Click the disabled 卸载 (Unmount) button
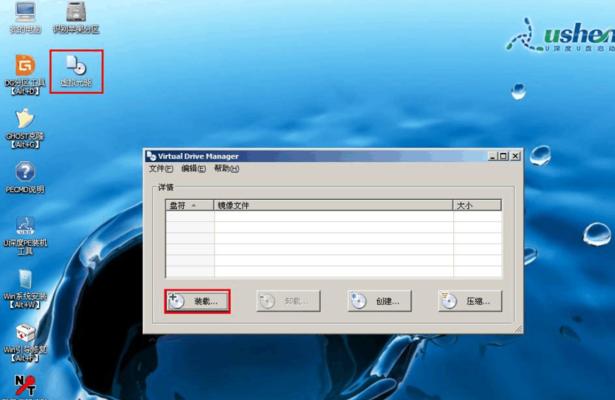Viewport: 615px width, 400px height. [288, 301]
